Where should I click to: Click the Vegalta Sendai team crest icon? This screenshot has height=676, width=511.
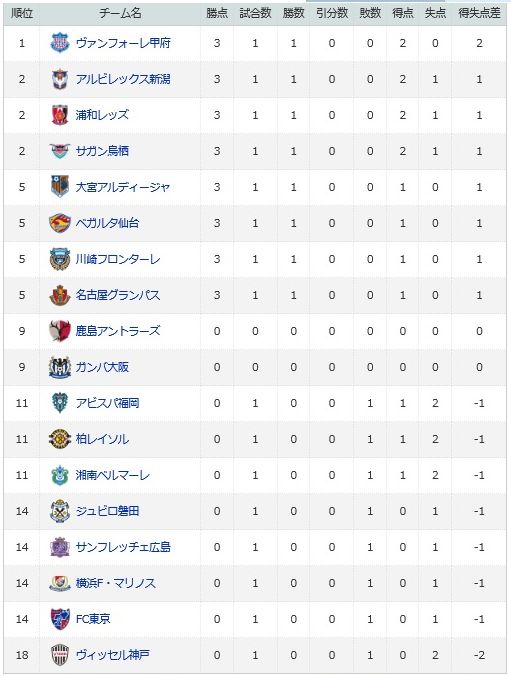tap(60, 223)
